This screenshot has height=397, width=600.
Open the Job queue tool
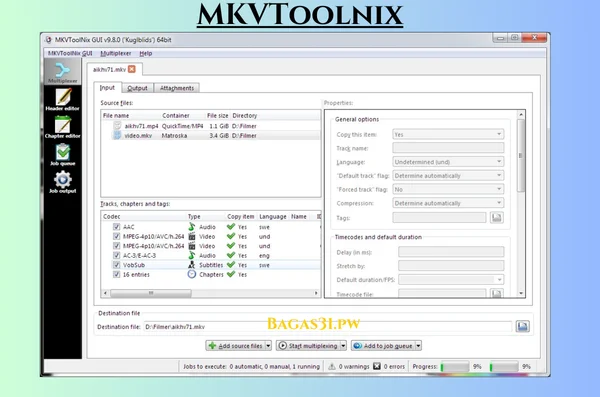tap(62, 154)
